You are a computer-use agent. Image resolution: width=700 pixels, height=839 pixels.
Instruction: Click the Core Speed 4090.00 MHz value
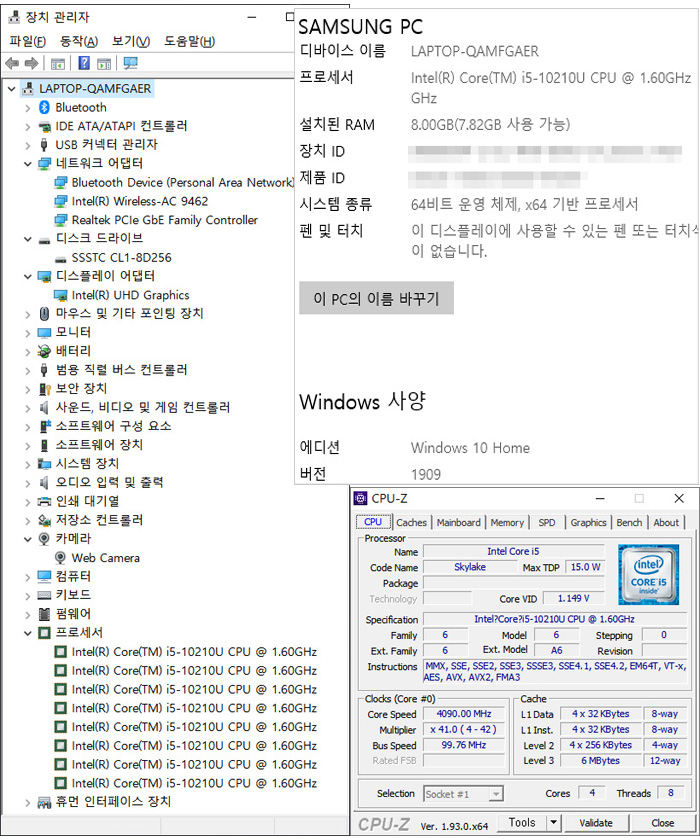click(463, 714)
